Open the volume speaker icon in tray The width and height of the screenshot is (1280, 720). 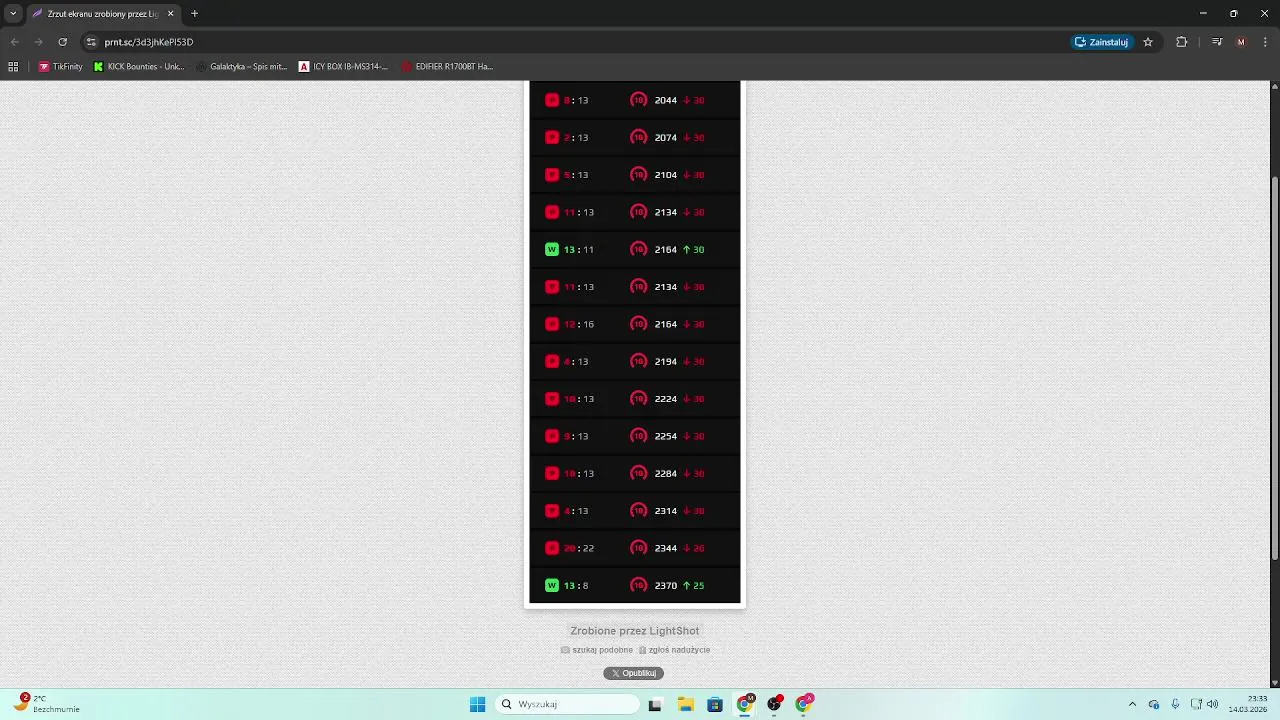click(x=1213, y=704)
